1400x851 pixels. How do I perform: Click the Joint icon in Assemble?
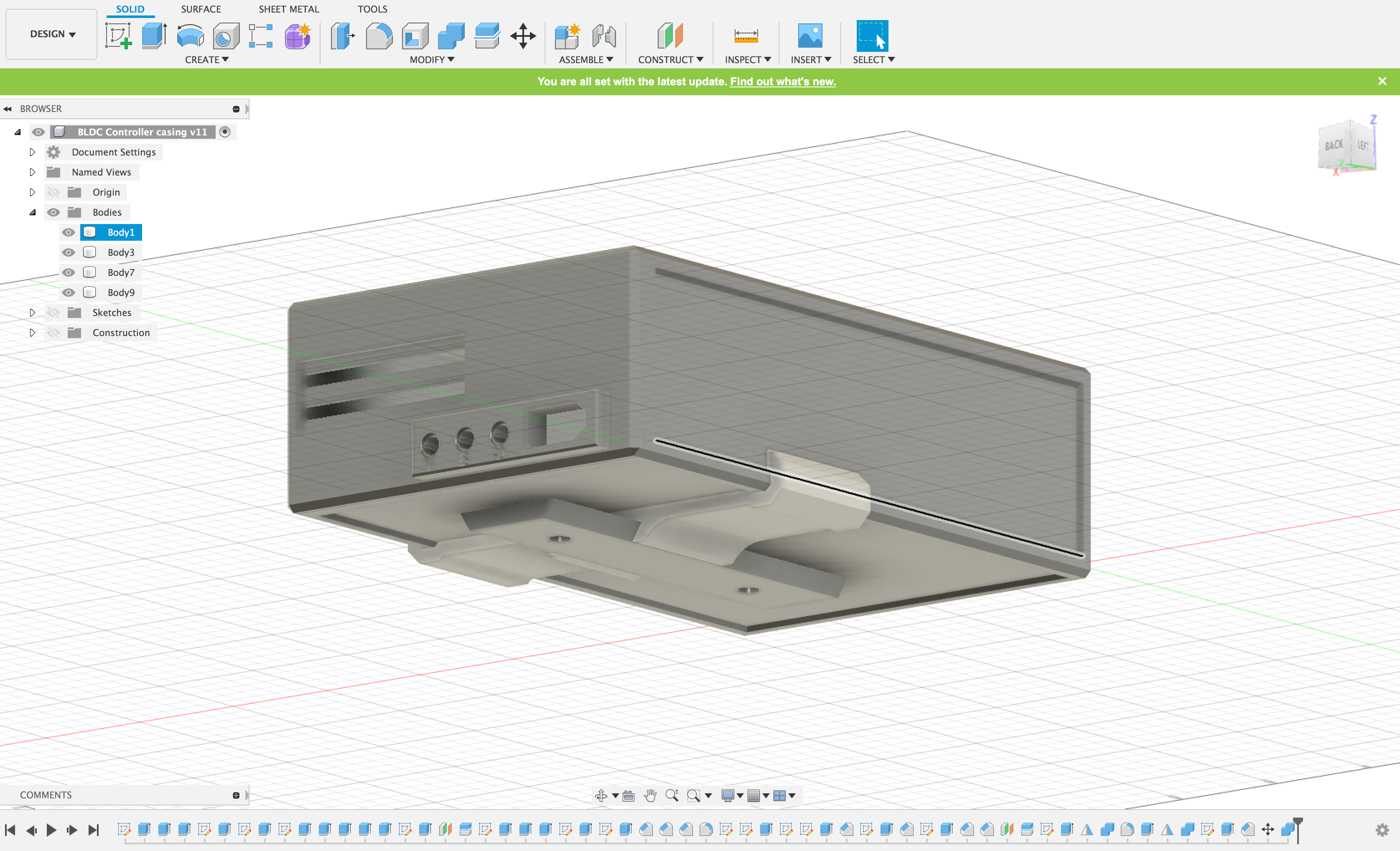603,36
